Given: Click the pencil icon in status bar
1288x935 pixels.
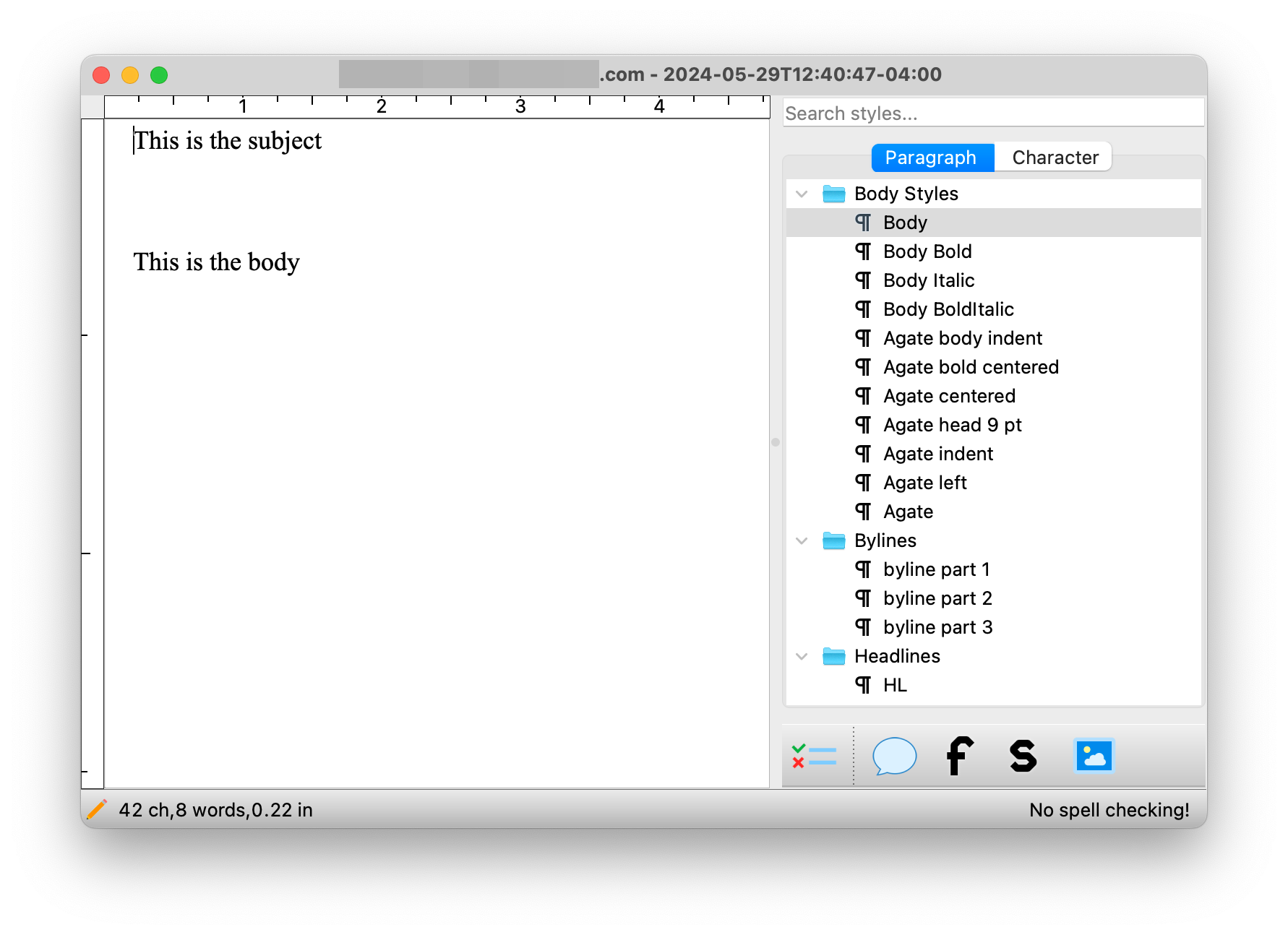Looking at the screenshot, I should [x=97, y=810].
